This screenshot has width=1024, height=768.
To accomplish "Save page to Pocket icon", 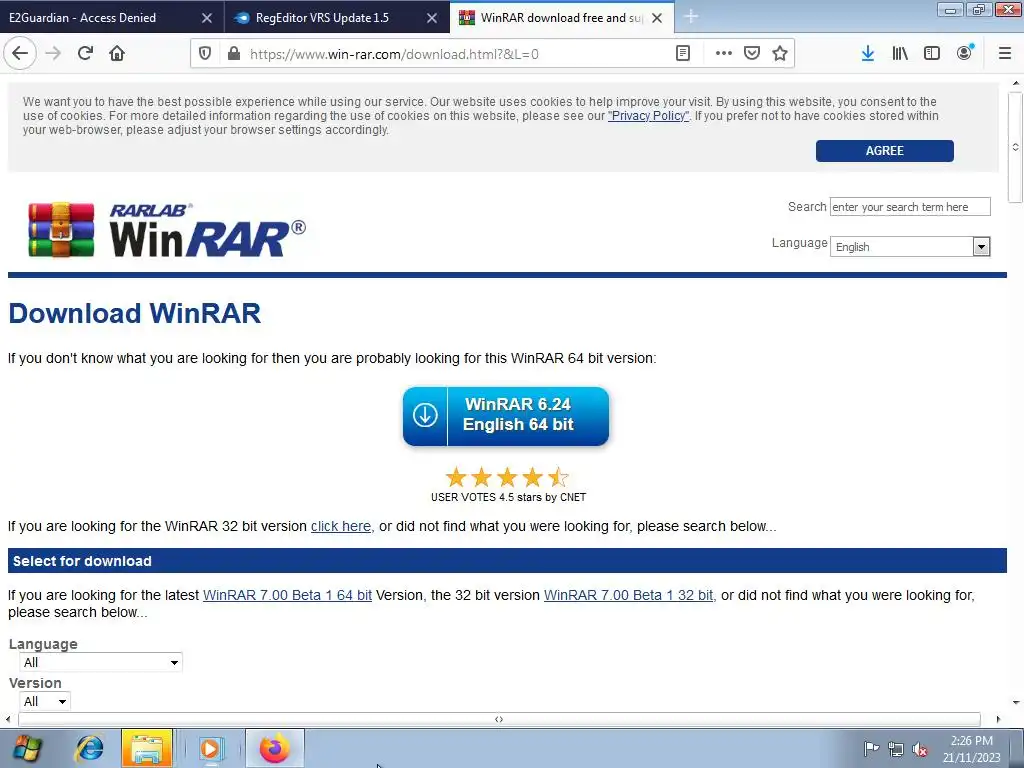I will point(752,54).
